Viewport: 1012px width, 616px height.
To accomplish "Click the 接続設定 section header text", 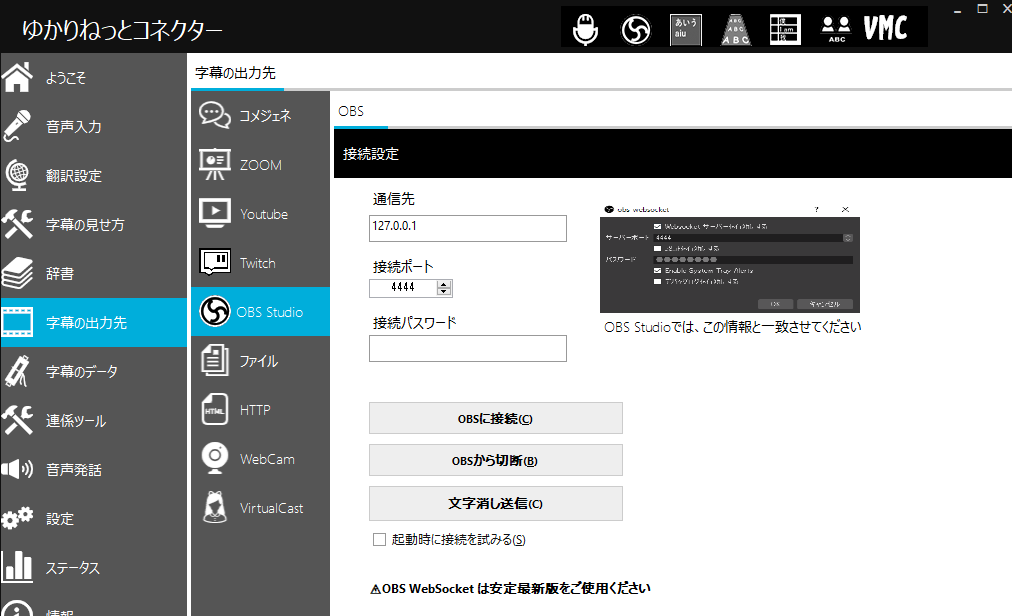I will (371, 154).
